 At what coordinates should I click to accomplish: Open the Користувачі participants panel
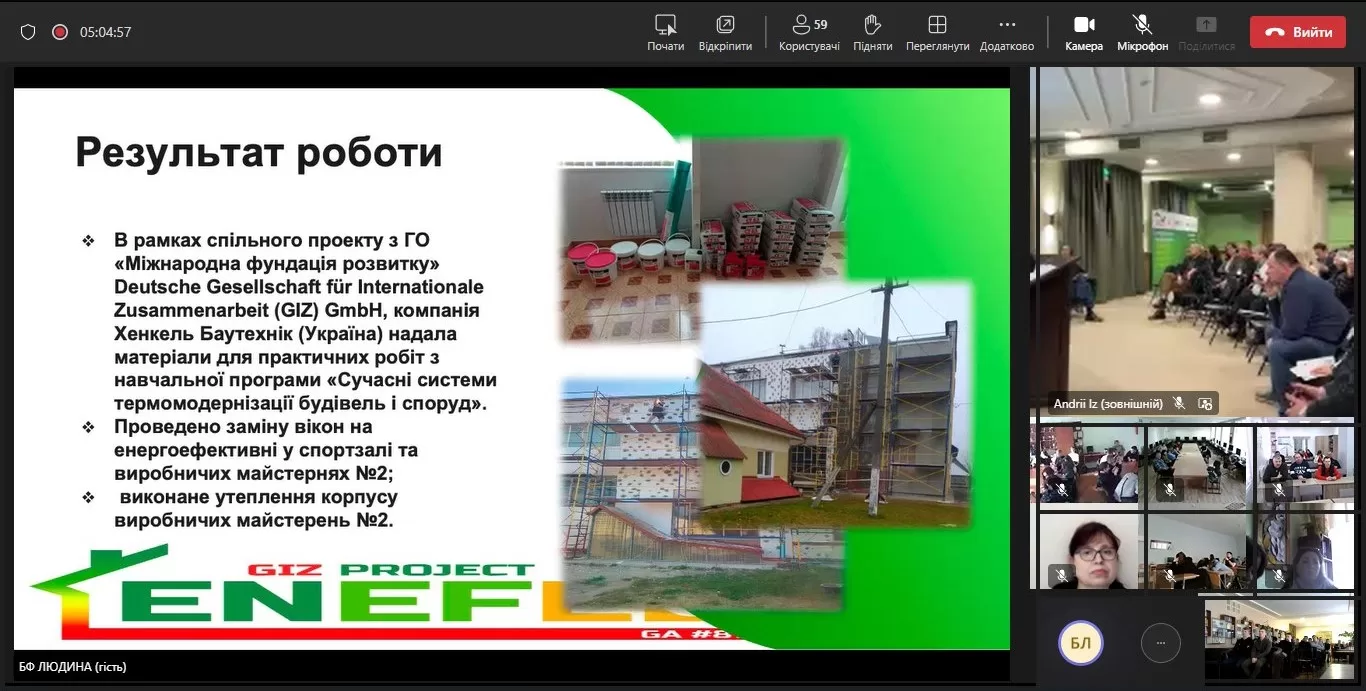(x=809, y=32)
